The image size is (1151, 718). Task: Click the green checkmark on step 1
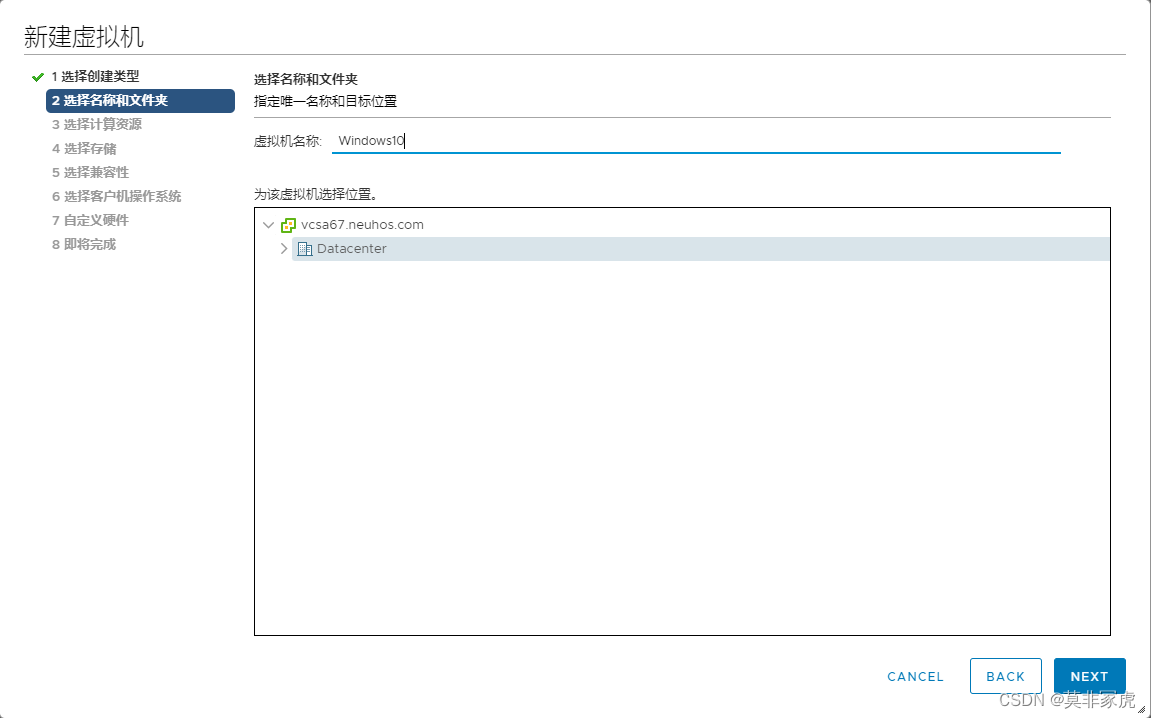pos(38,77)
